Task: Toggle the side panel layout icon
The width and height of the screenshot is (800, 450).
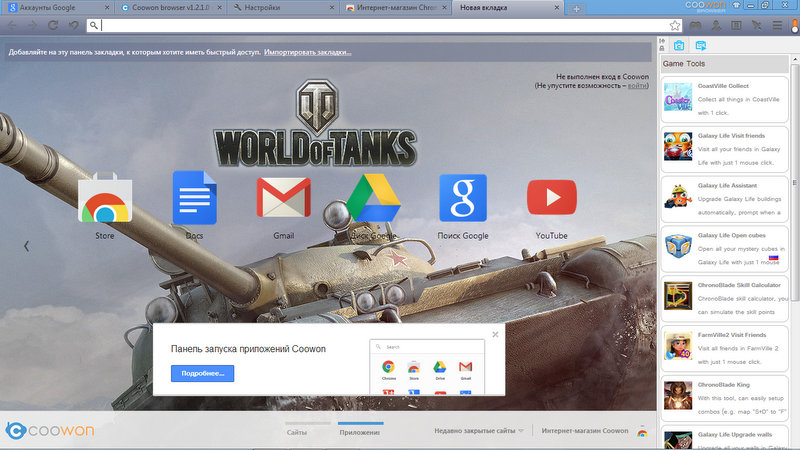Action: [x=736, y=25]
